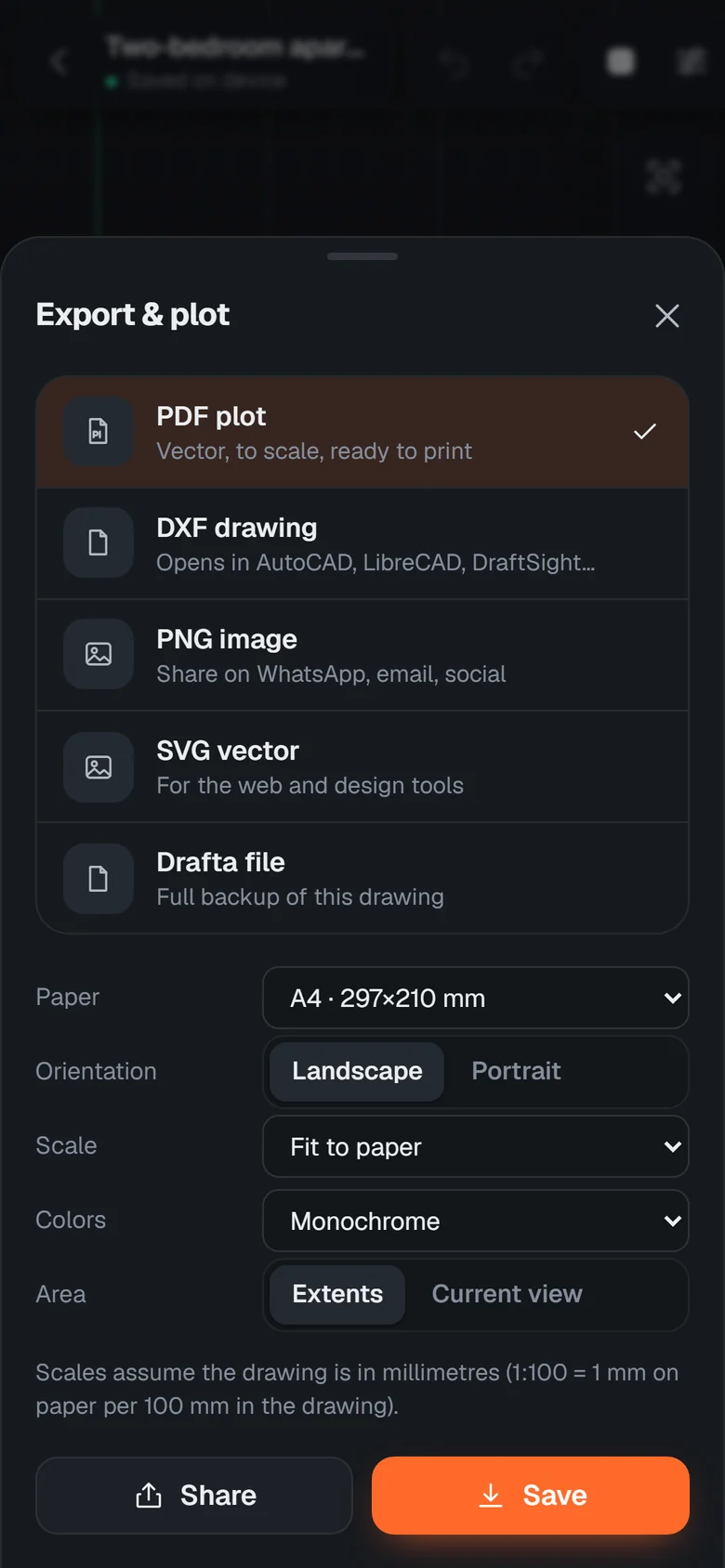Viewport: 725px width, 1568px height.
Task: Select Portrait orientation
Action: pos(516,1071)
